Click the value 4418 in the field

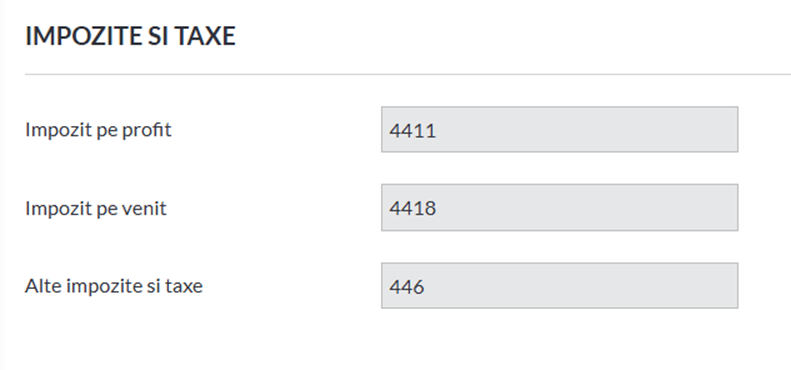413,208
